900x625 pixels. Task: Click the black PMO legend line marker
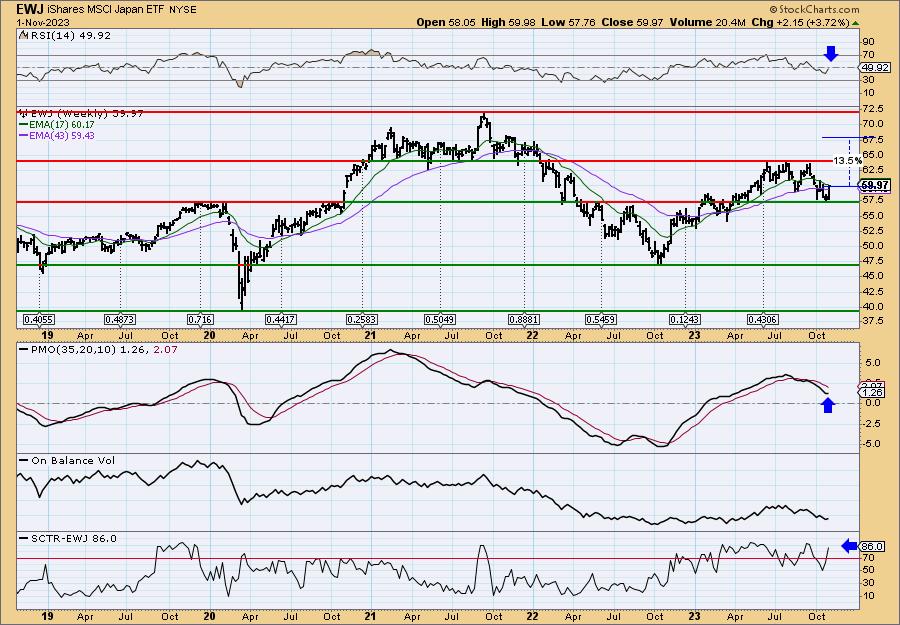[23, 349]
